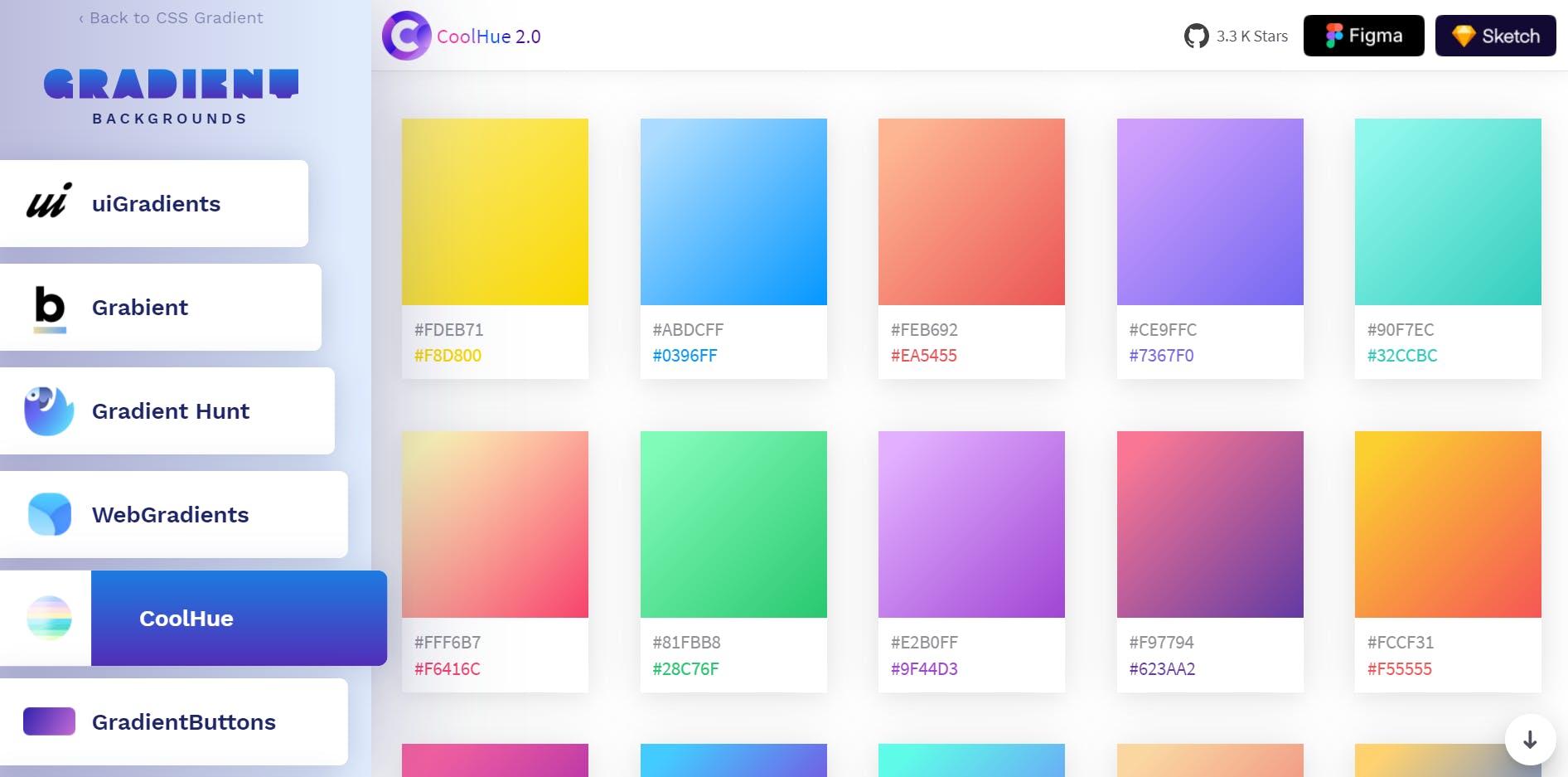1568x777 pixels.
Task: Copy the #FDEB71 hex code
Action: pos(448,330)
